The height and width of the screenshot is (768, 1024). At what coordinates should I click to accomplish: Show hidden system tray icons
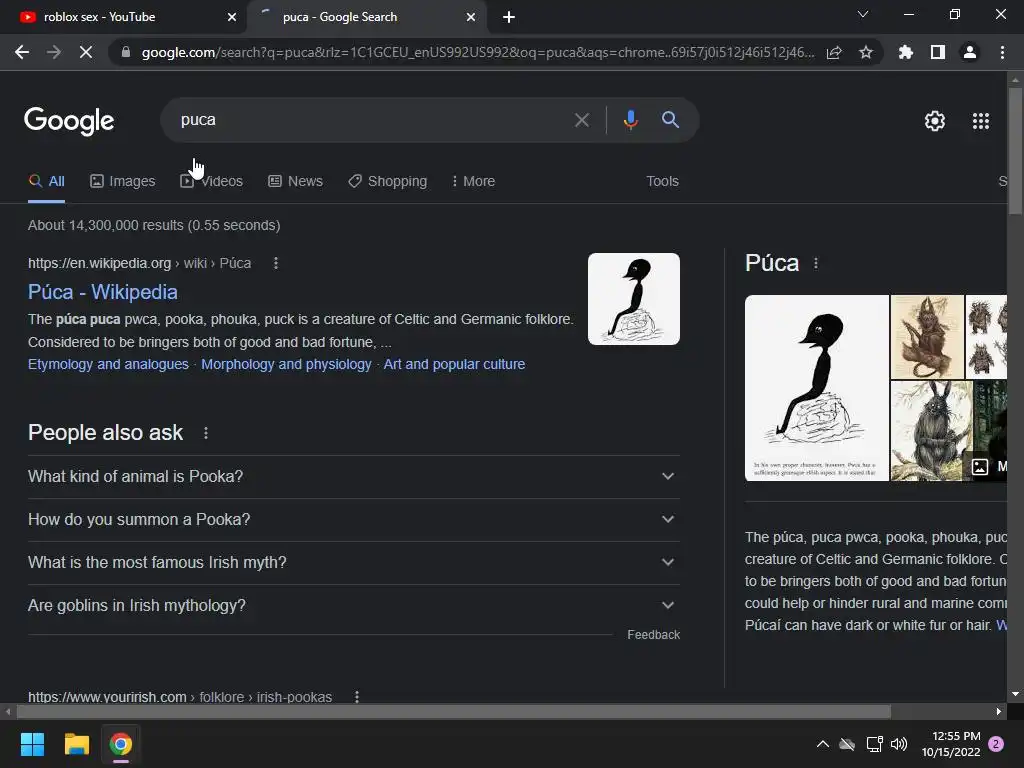pos(823,744)
